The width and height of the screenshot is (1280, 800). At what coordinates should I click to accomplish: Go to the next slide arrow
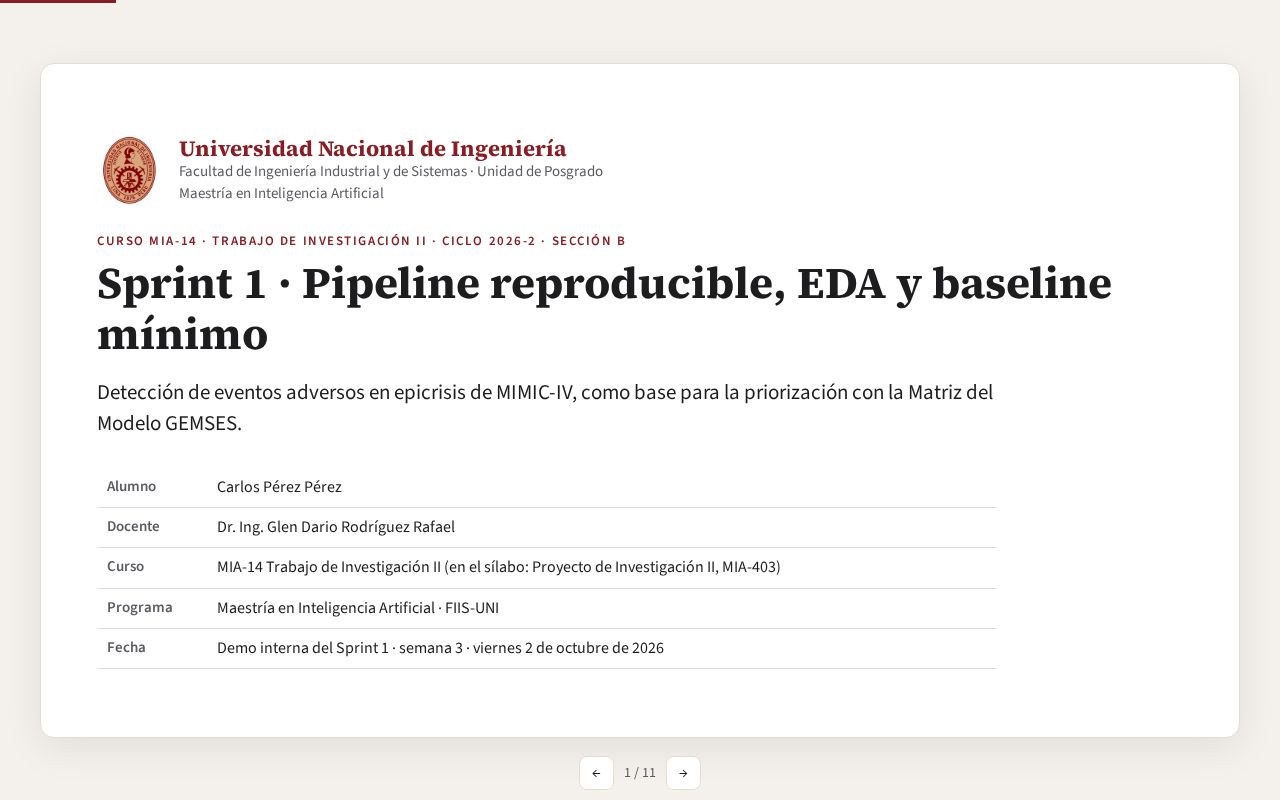click(683, 773)
